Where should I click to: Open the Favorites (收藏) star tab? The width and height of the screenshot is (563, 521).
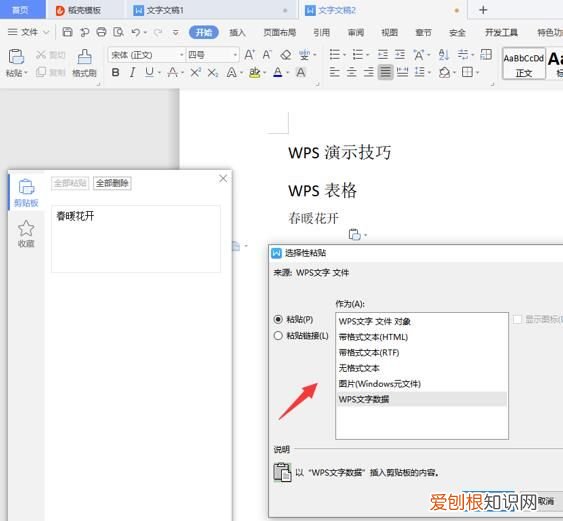[26, 233]
